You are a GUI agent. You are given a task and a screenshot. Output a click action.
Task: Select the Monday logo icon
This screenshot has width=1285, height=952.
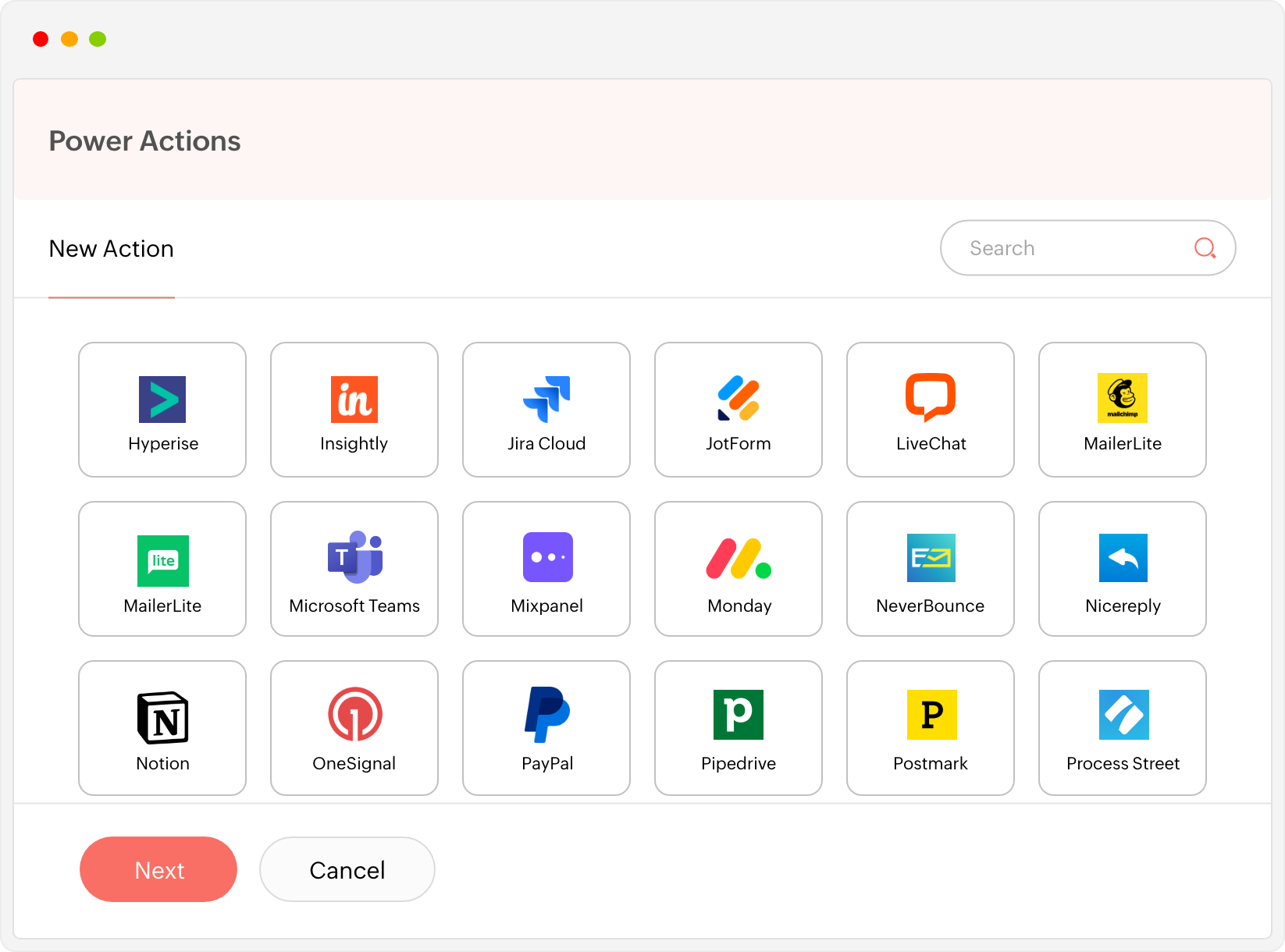pos(739,559)
